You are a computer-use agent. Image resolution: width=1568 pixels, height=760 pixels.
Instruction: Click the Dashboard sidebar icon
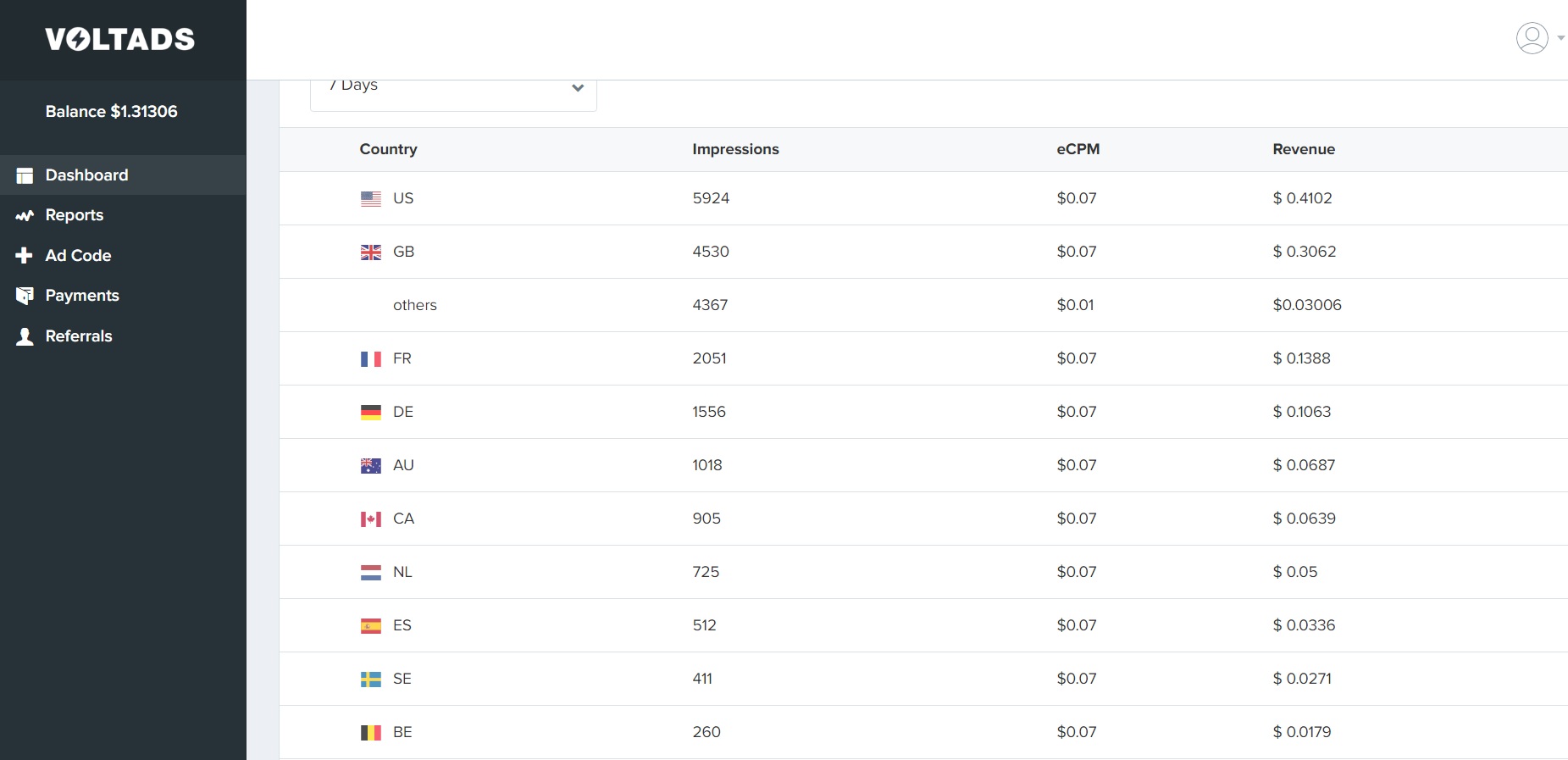click(25, 175)
